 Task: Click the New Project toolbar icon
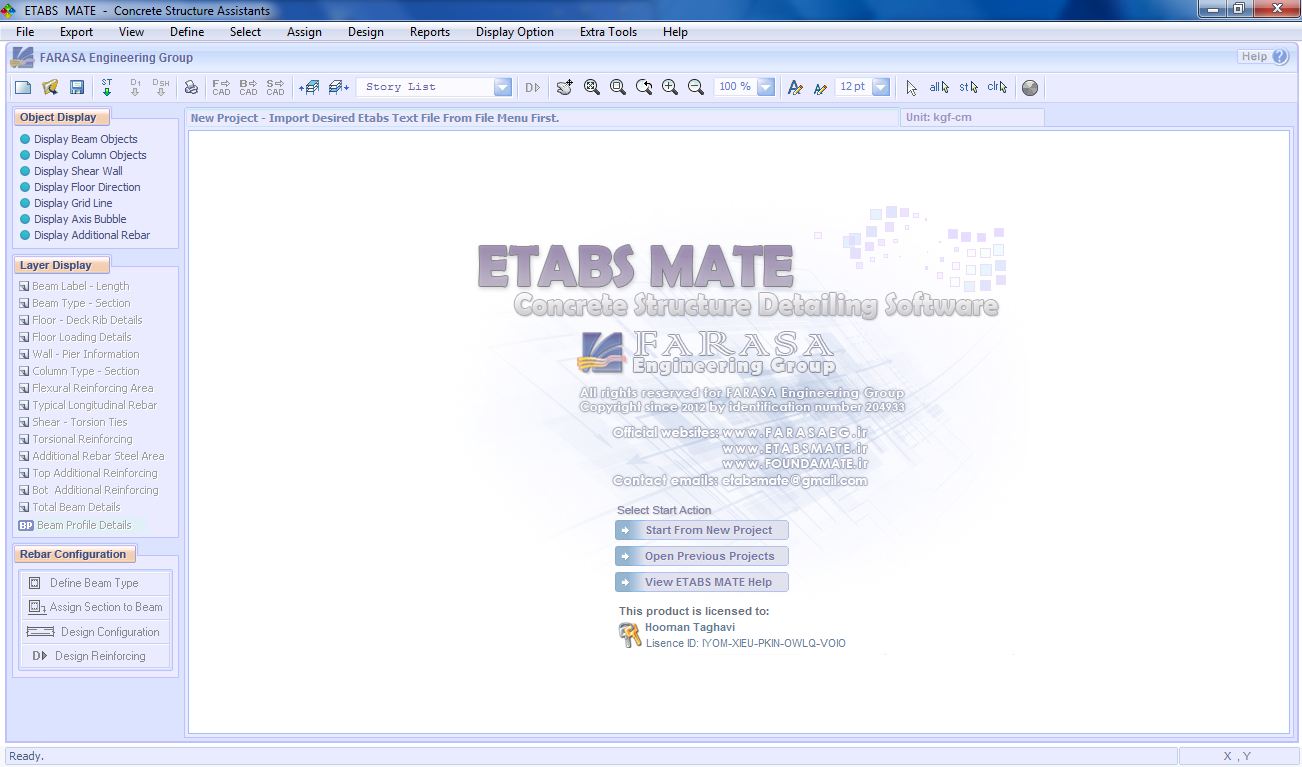23,88
